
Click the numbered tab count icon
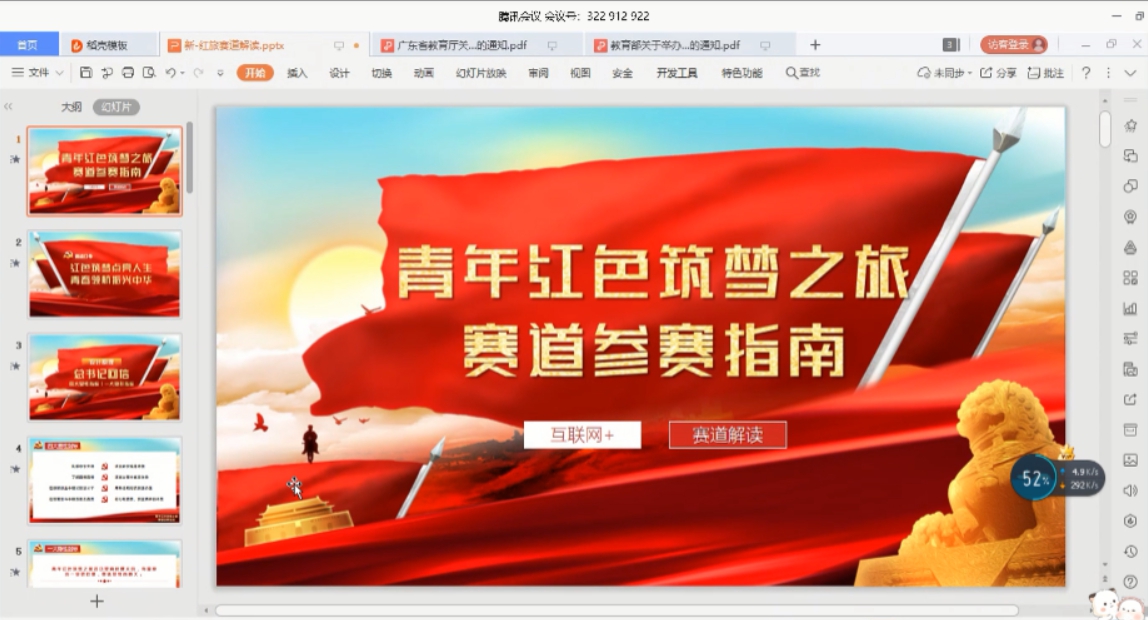coord(950,45)
